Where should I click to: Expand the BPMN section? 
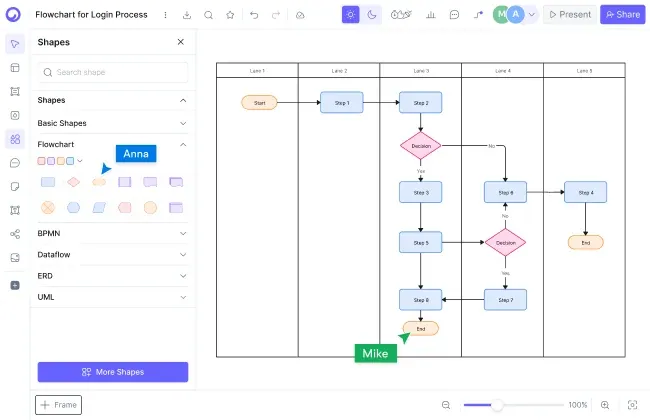(x=183, y=234)
